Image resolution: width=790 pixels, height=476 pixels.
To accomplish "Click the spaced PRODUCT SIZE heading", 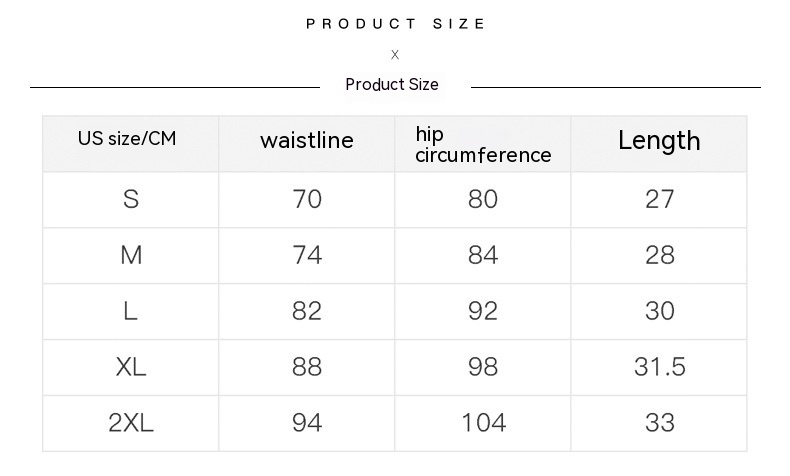I will coord(395,24).
